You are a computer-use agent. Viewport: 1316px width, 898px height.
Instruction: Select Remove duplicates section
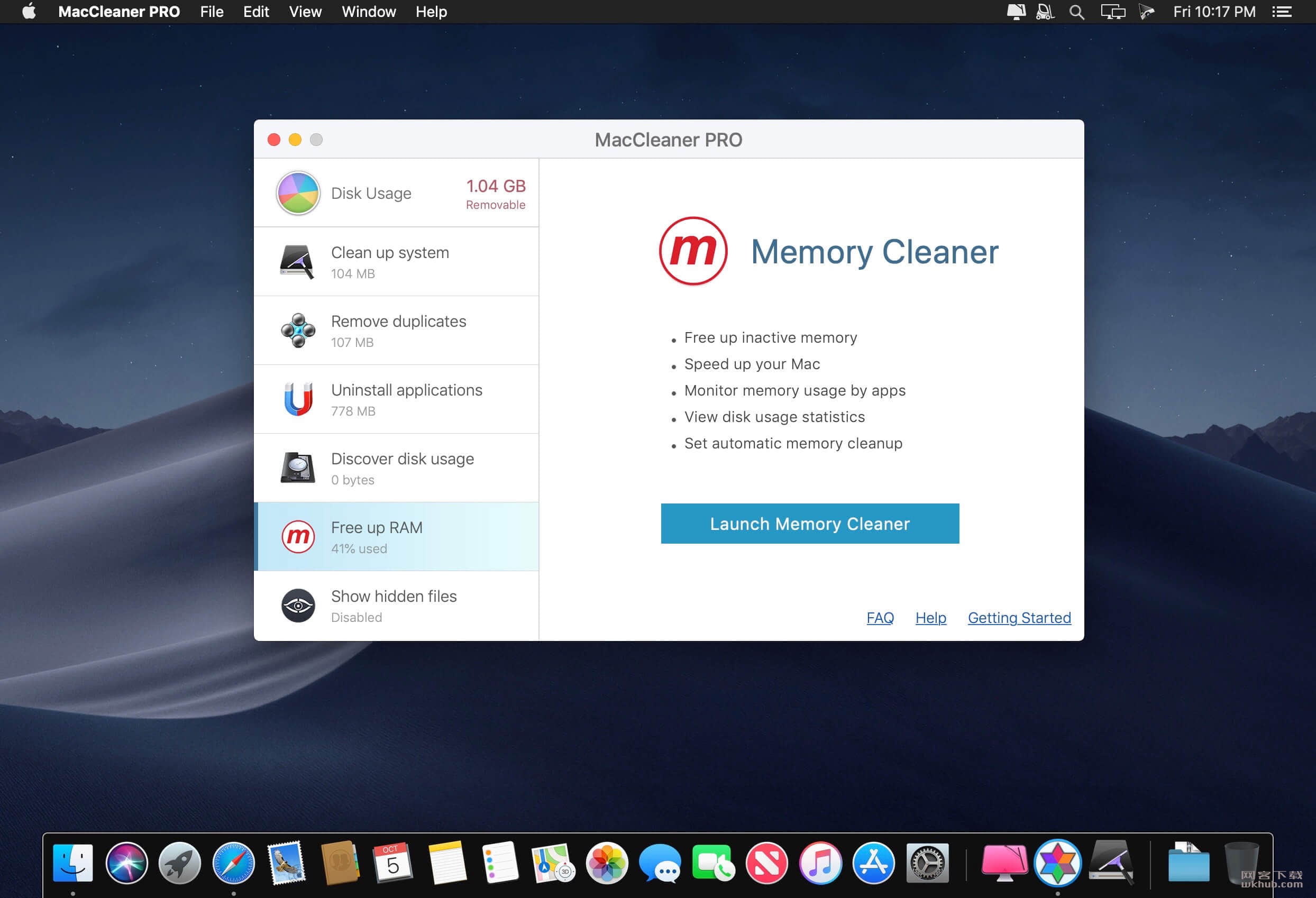coord(396,331)
